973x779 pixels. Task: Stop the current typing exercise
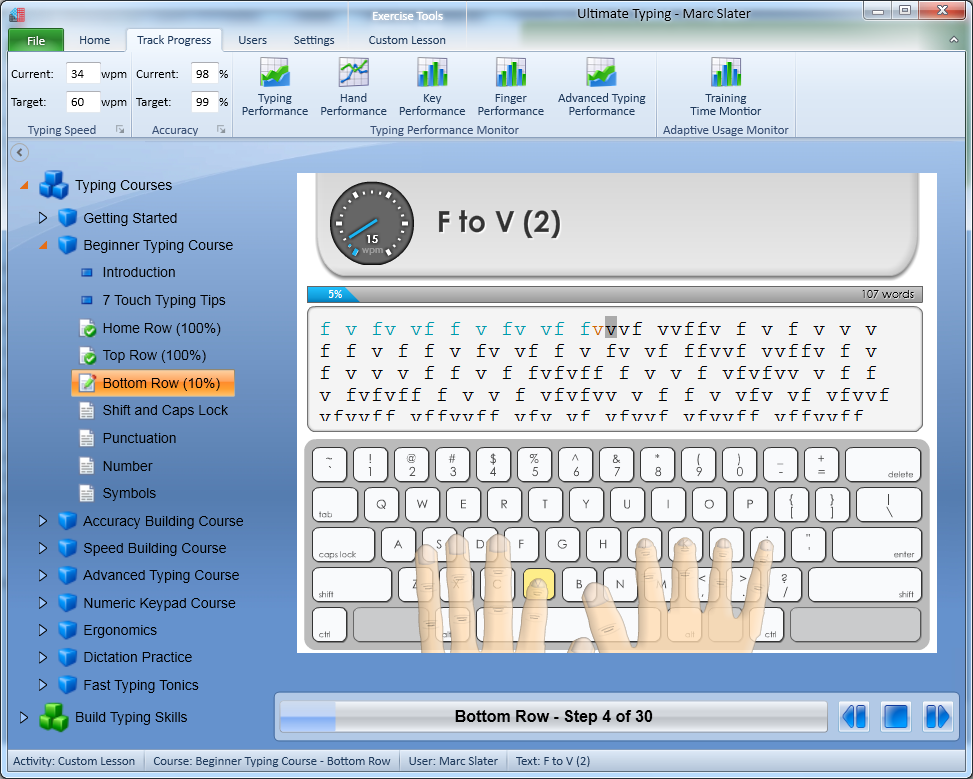pos(895,716)
